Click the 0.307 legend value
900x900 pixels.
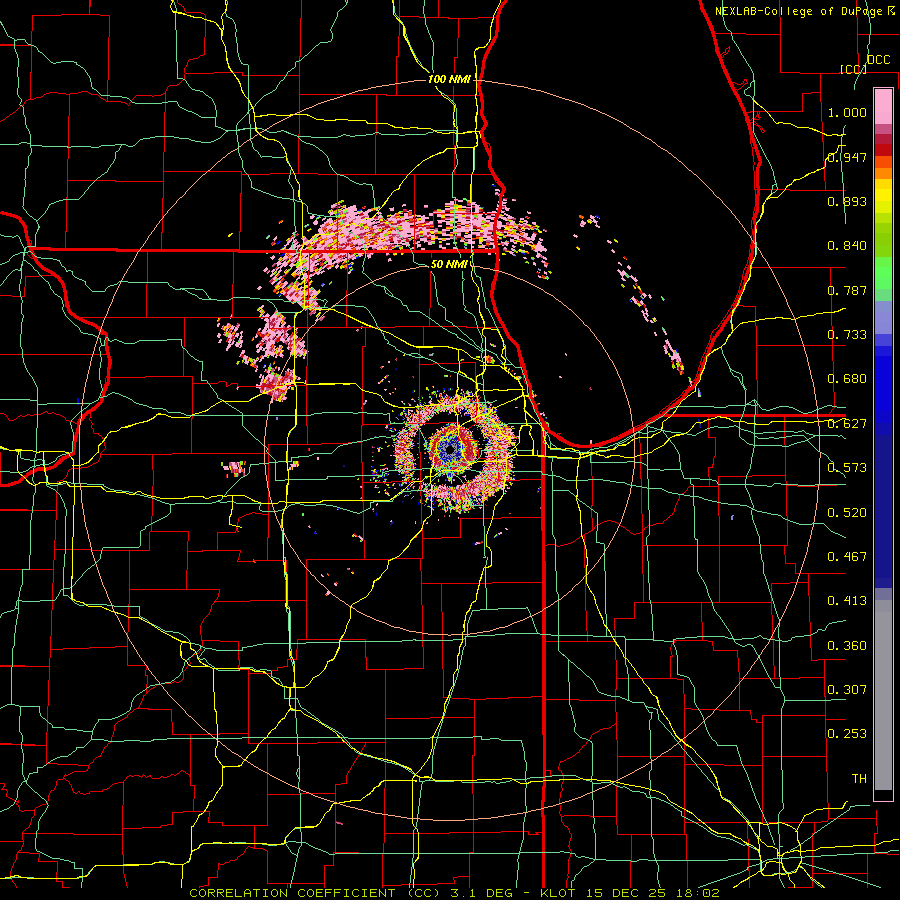[847, 690]
